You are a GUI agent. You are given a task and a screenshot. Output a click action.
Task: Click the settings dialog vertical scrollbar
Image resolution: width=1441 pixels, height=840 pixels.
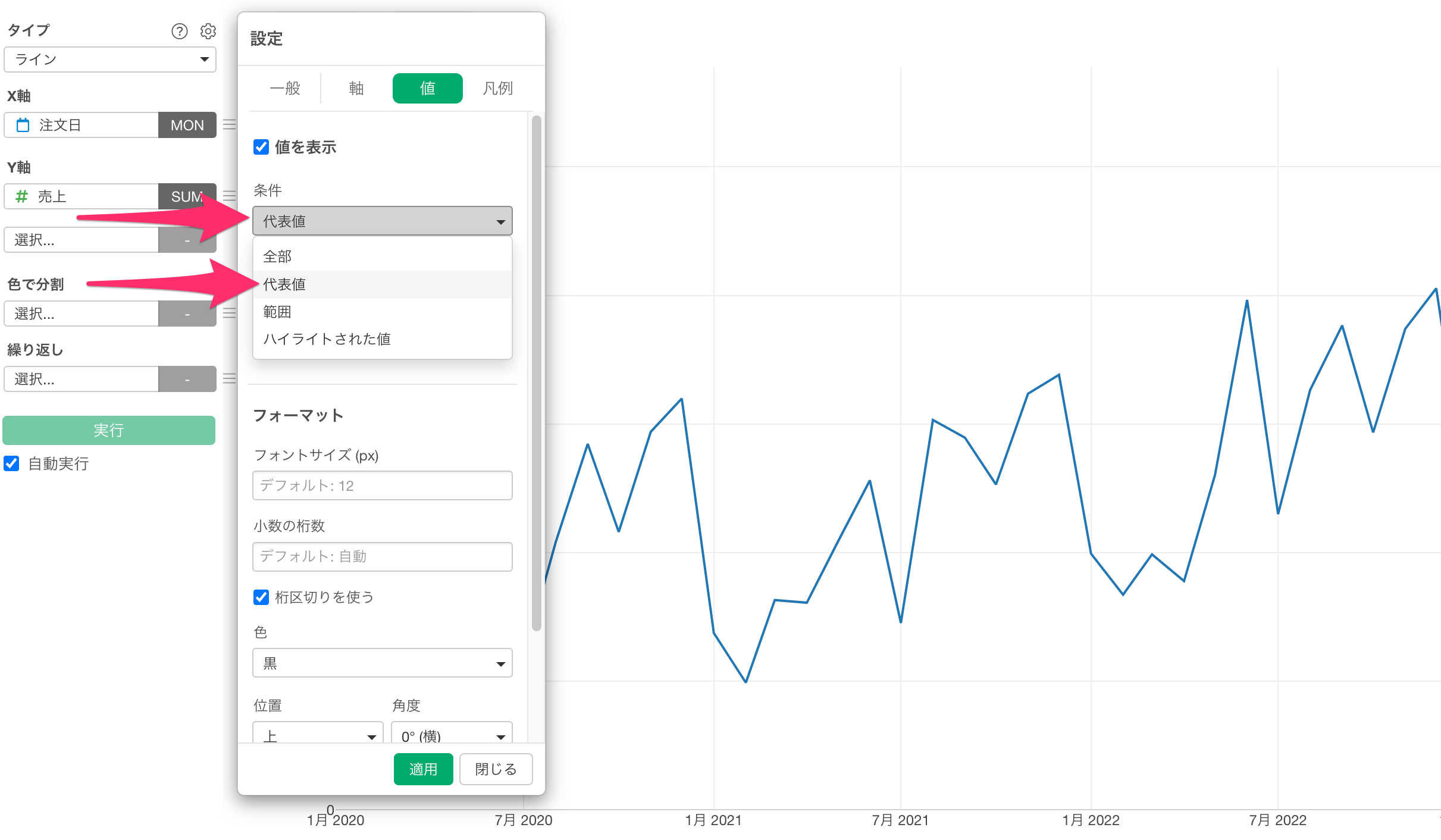pyautogui.click(x=536, y=372)
